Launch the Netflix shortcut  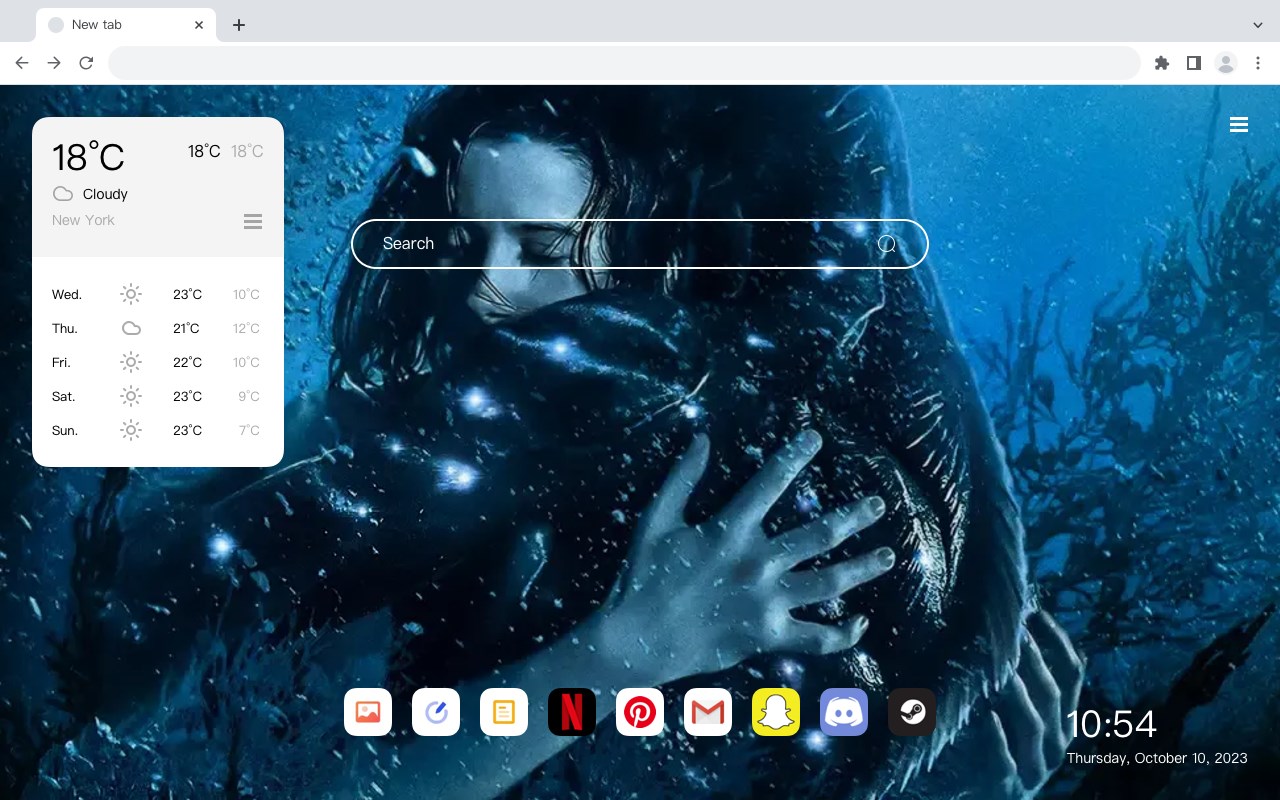[x=572, y=712]
